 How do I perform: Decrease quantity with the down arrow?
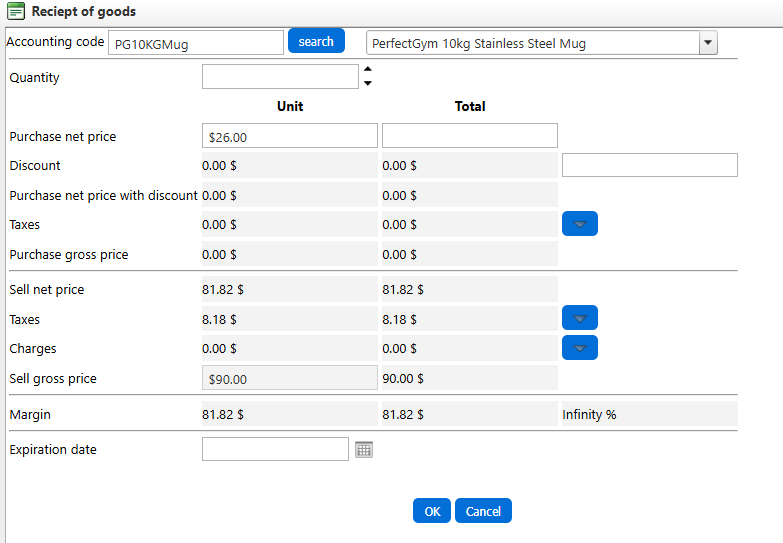367,84
